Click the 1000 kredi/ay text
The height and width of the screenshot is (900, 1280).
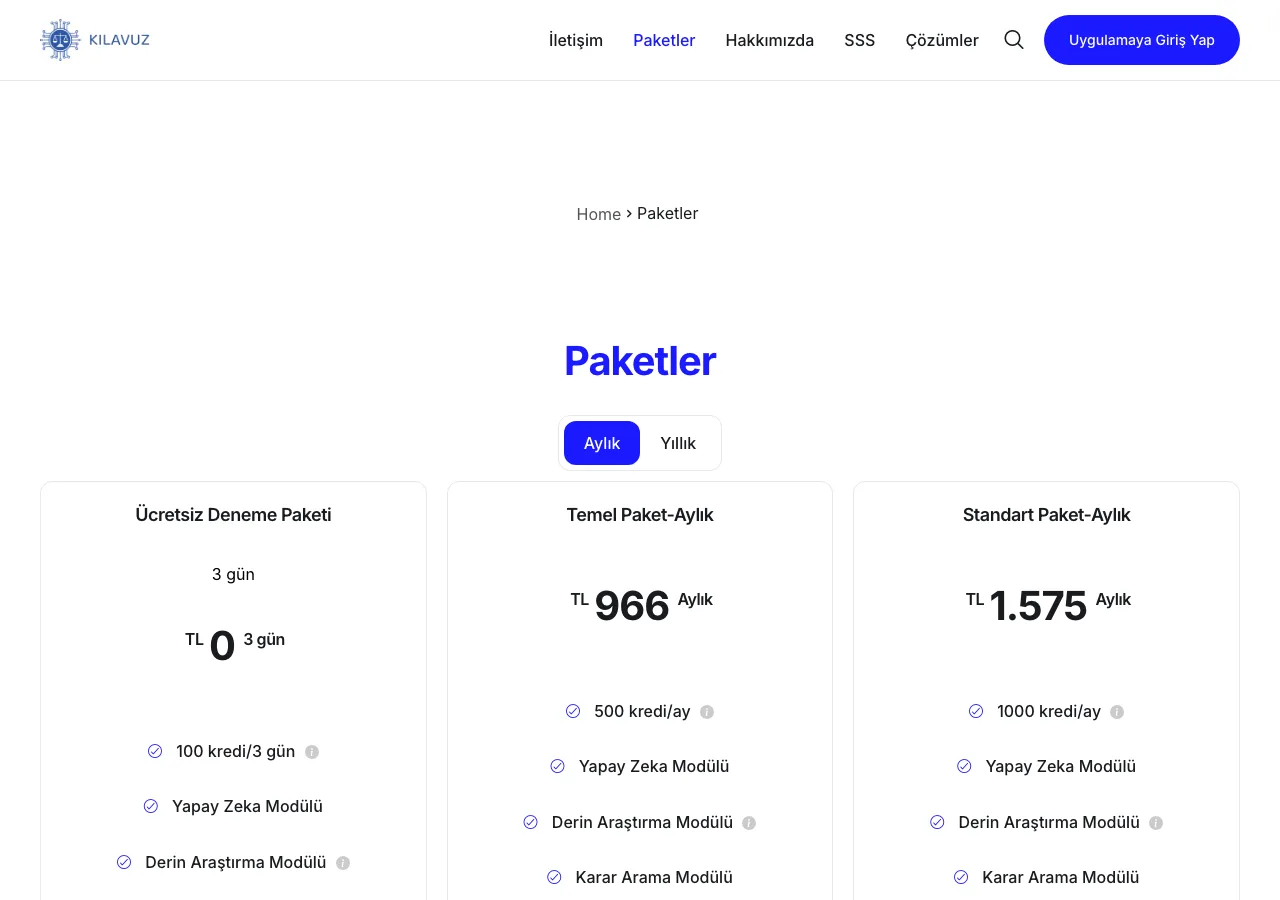1049,712
